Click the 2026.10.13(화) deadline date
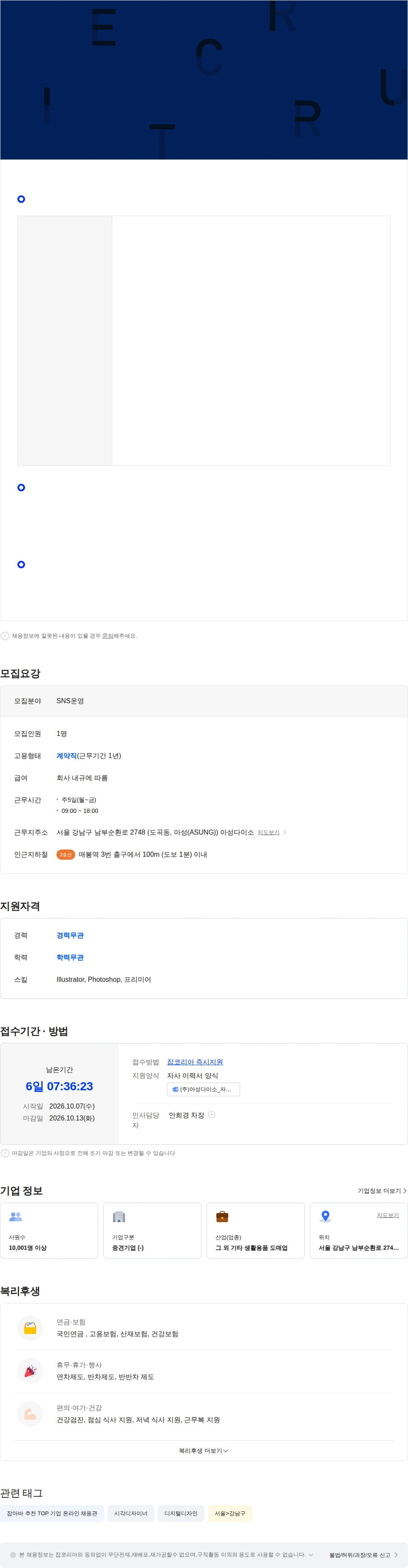This screenshot has height=1568, width=408. [72, 1118]
